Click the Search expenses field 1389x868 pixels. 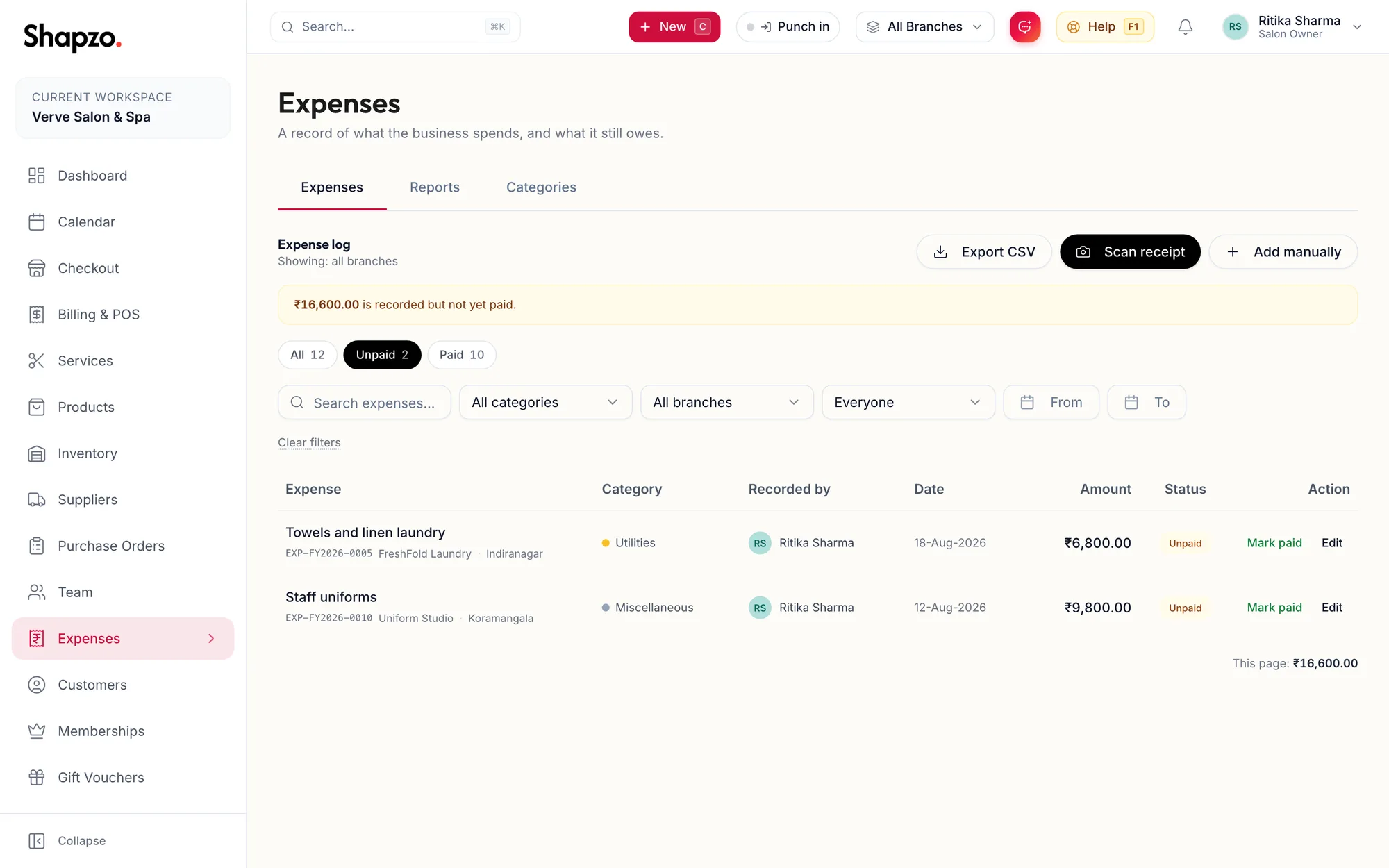(x=365, y=403)
